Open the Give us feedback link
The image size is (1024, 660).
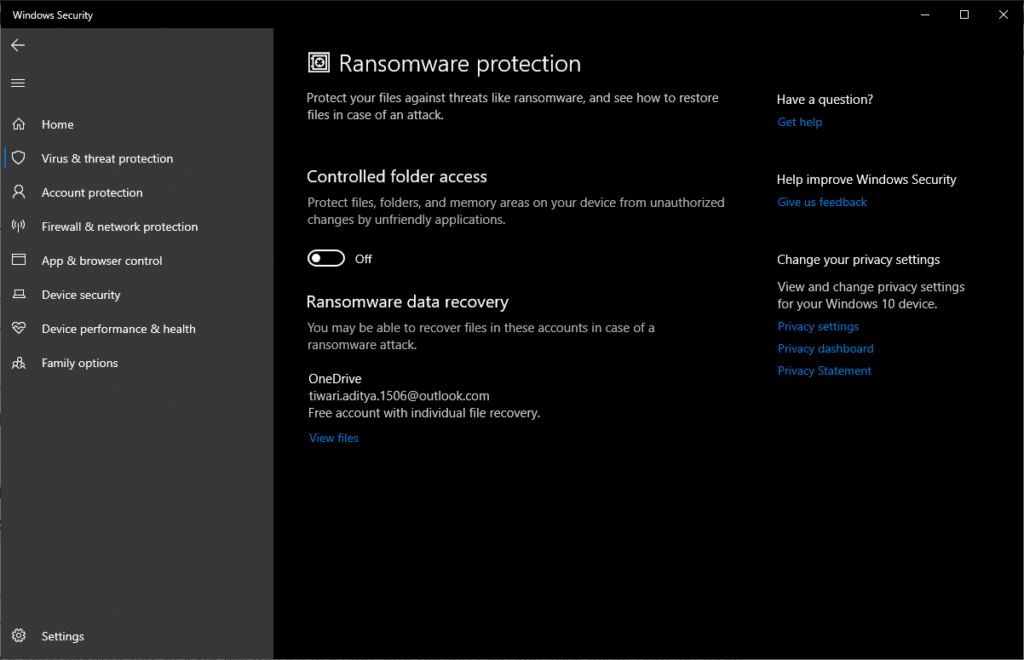[821, 201]
